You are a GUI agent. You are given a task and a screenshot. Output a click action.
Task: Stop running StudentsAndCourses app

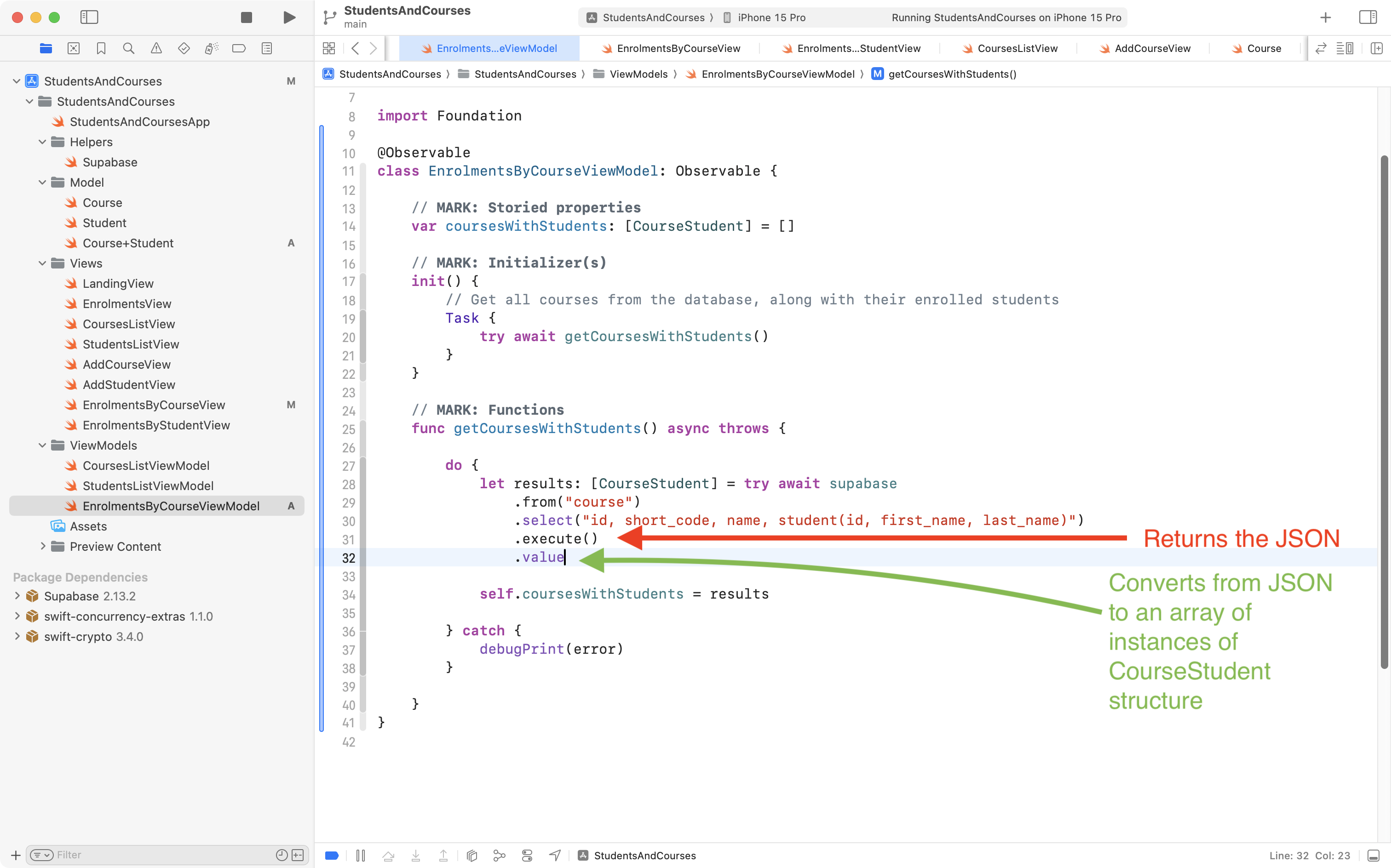tap(246, 17)
